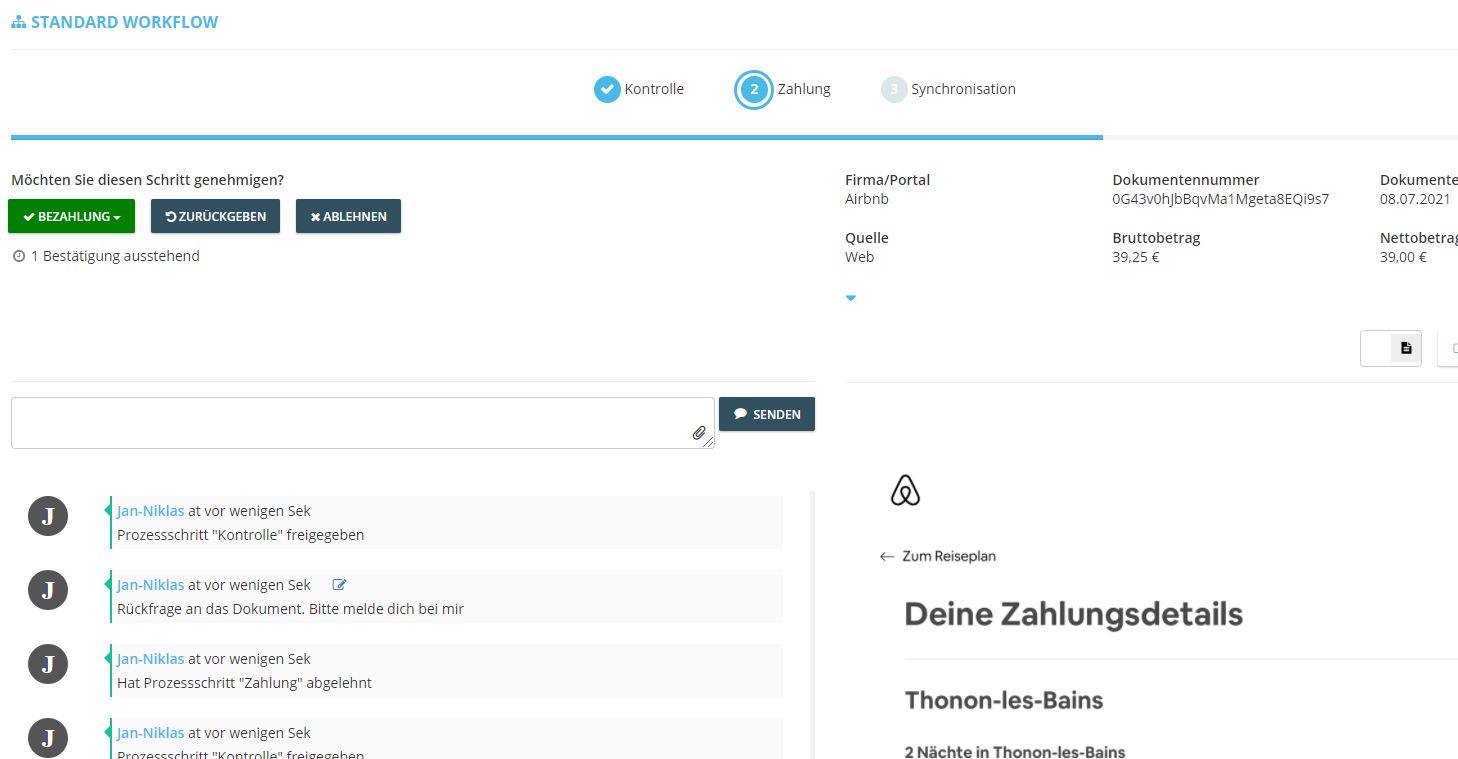Focus the comment text input box
Viewport: 1458px width, 759px height.
tap(363, 423)
